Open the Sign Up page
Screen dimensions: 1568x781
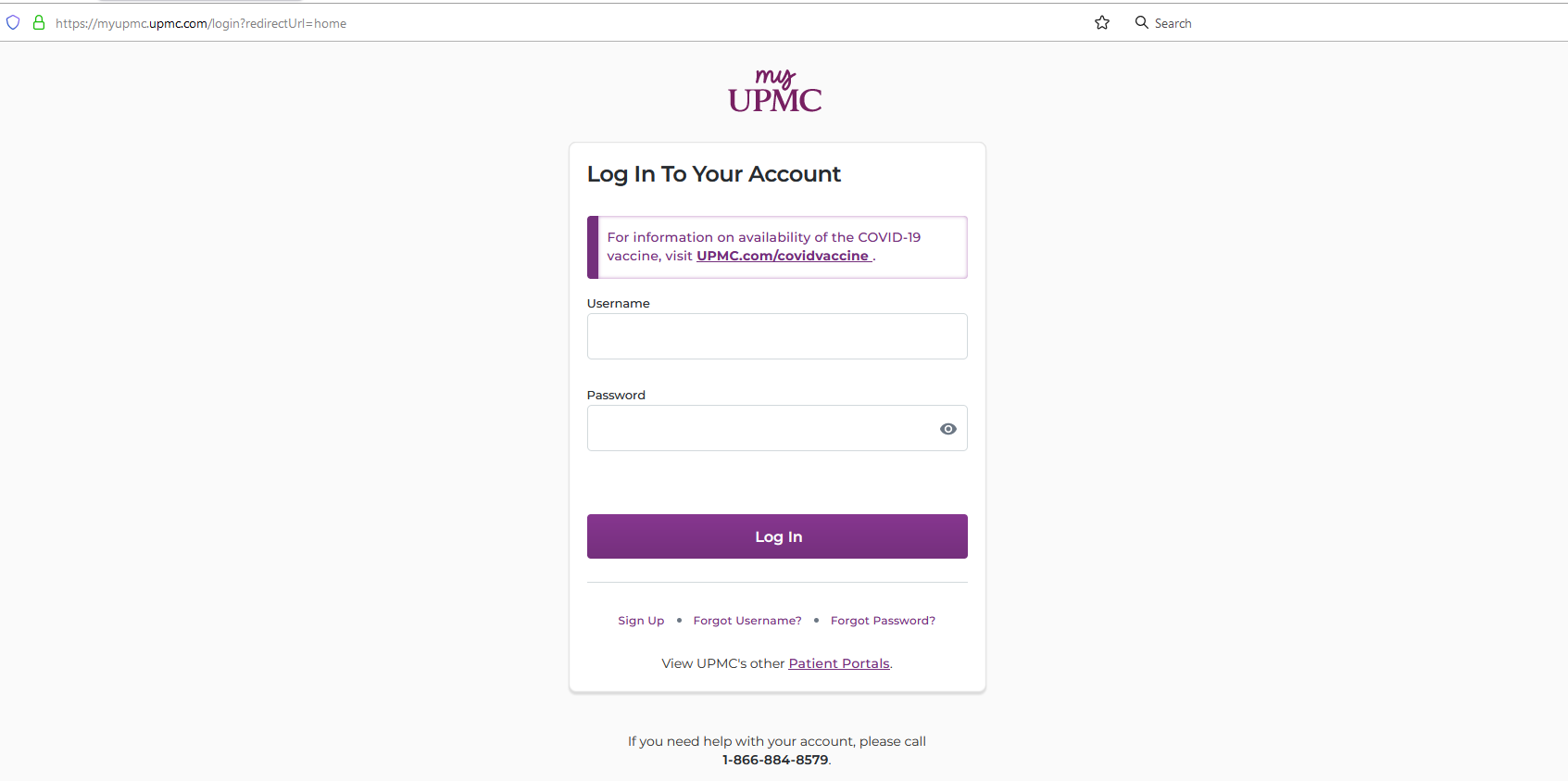[x=640, y=620]
